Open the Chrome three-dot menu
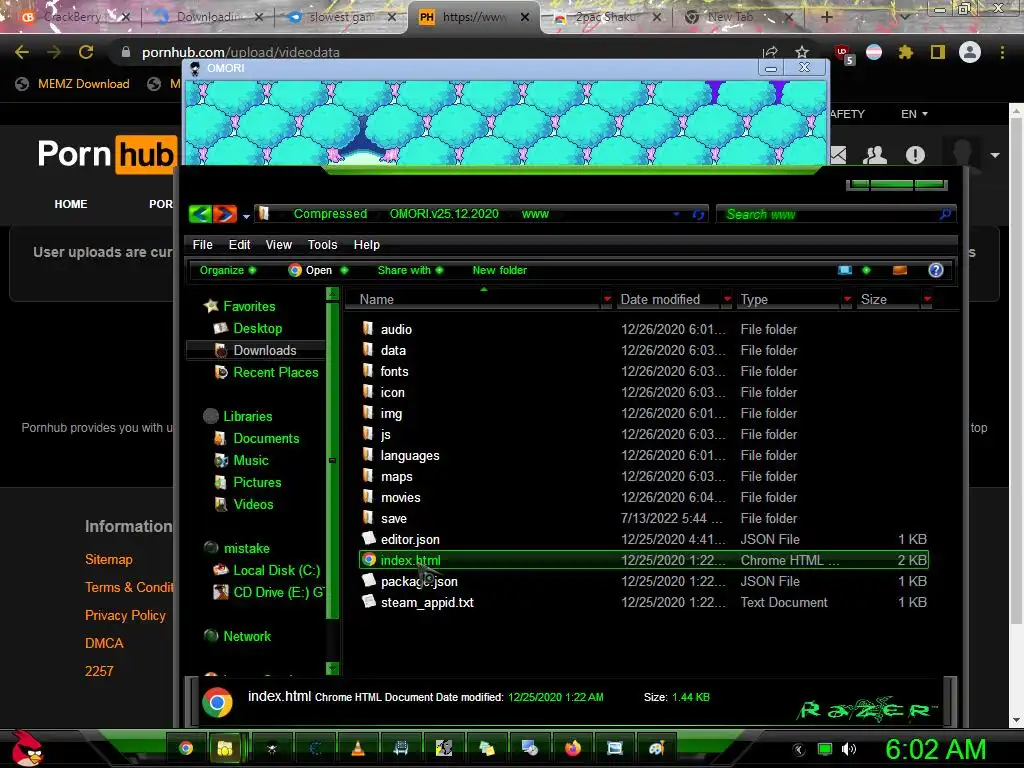 point(1002,52)
